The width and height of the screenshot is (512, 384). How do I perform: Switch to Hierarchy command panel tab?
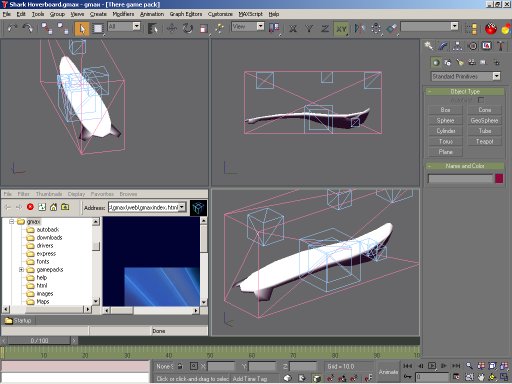click(458, 46)
